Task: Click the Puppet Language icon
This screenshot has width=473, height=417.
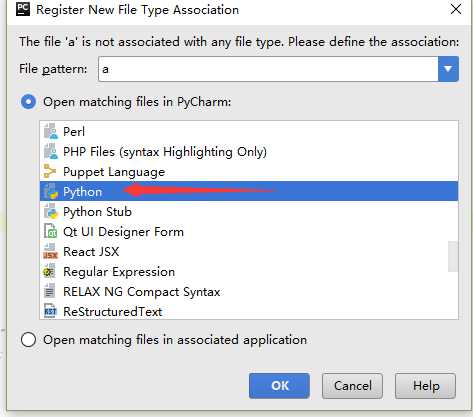Action: (x=50, y=172)
